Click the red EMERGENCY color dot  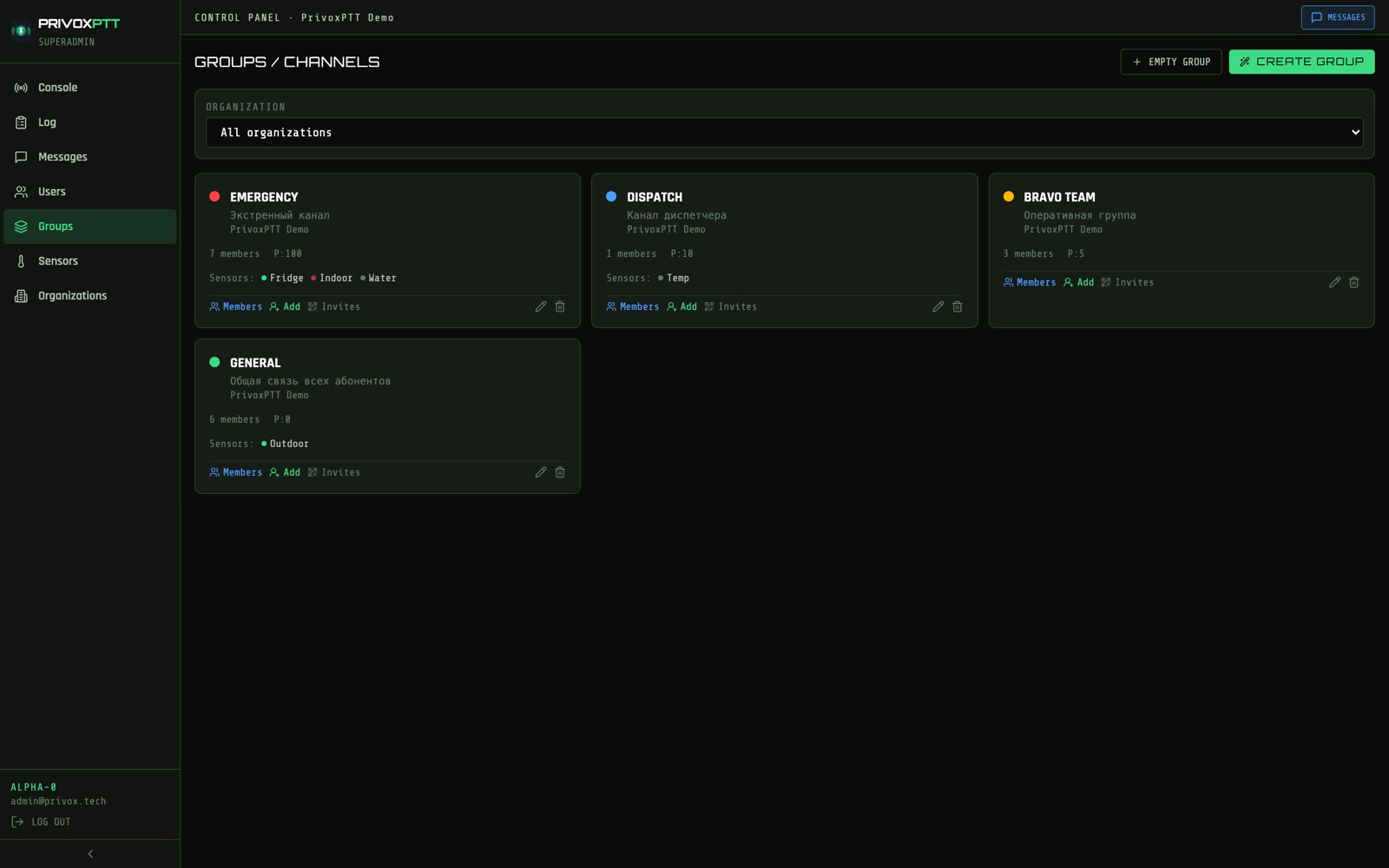(x=214, y=196)
